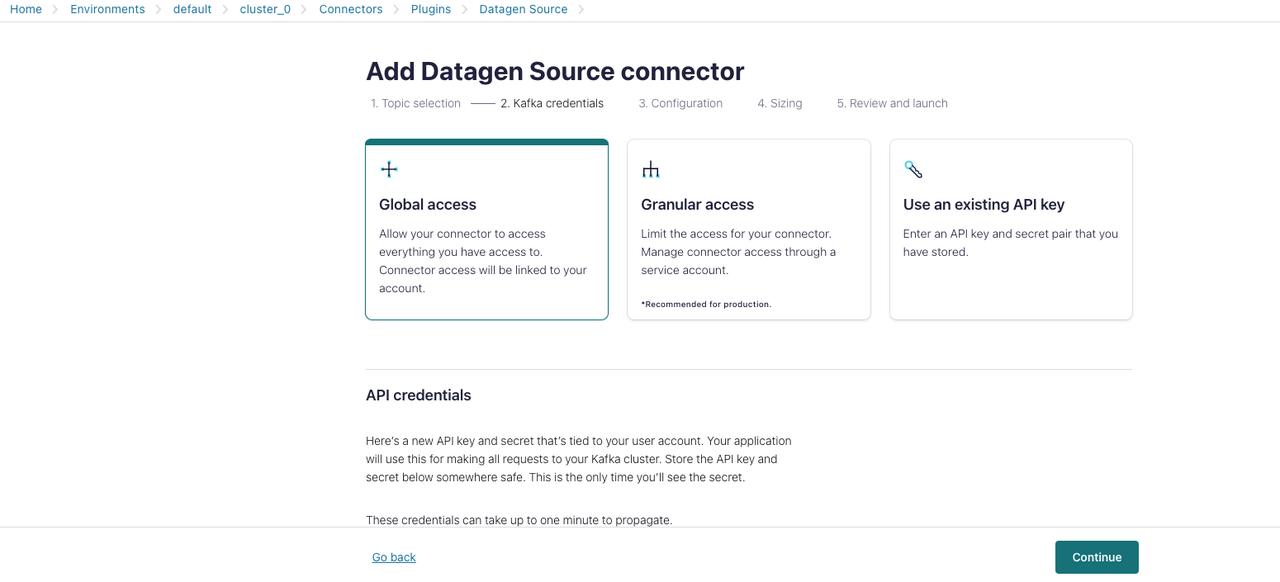Select step 2 Kafka credentials

click(552, 103)
